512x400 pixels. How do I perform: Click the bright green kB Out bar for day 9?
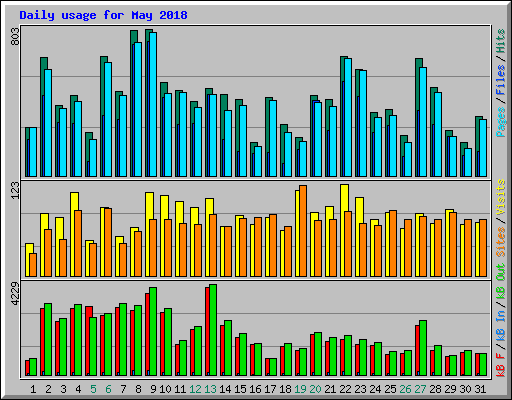(153, 332)
